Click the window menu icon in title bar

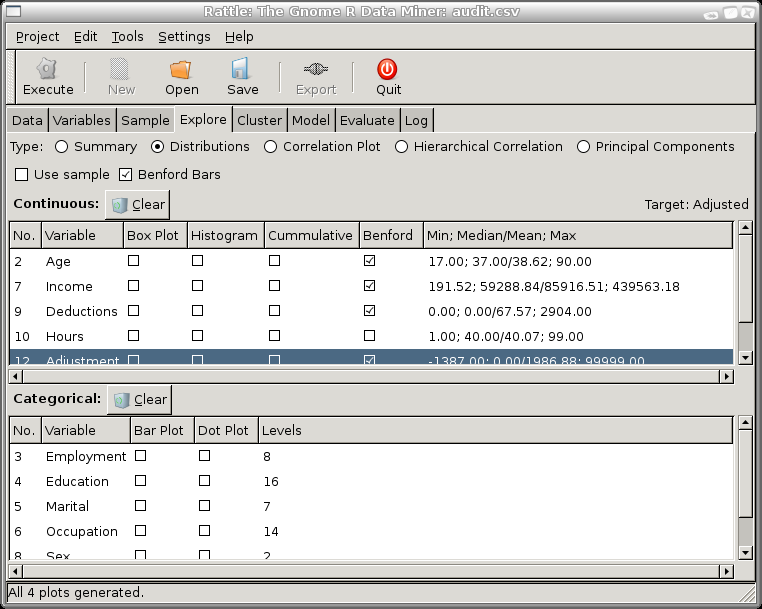click(13, 11)
